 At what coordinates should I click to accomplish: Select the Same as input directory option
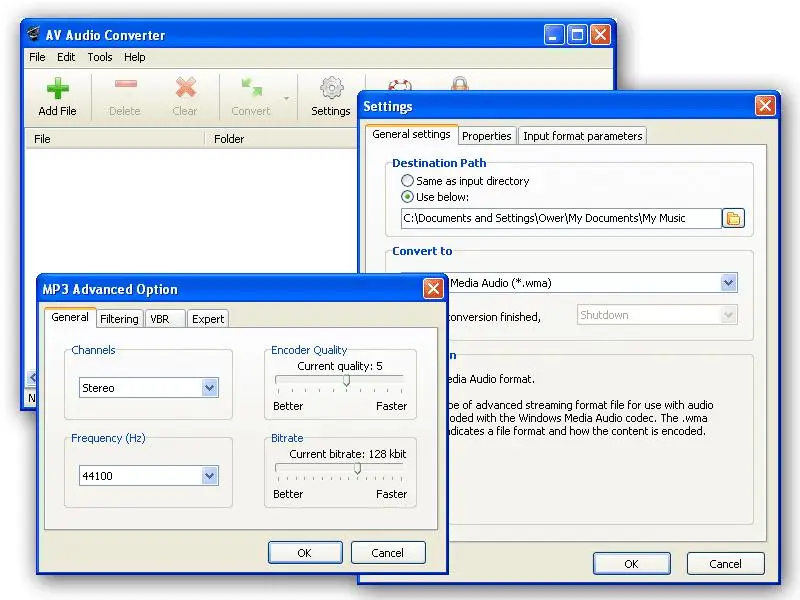click(407, 181)
